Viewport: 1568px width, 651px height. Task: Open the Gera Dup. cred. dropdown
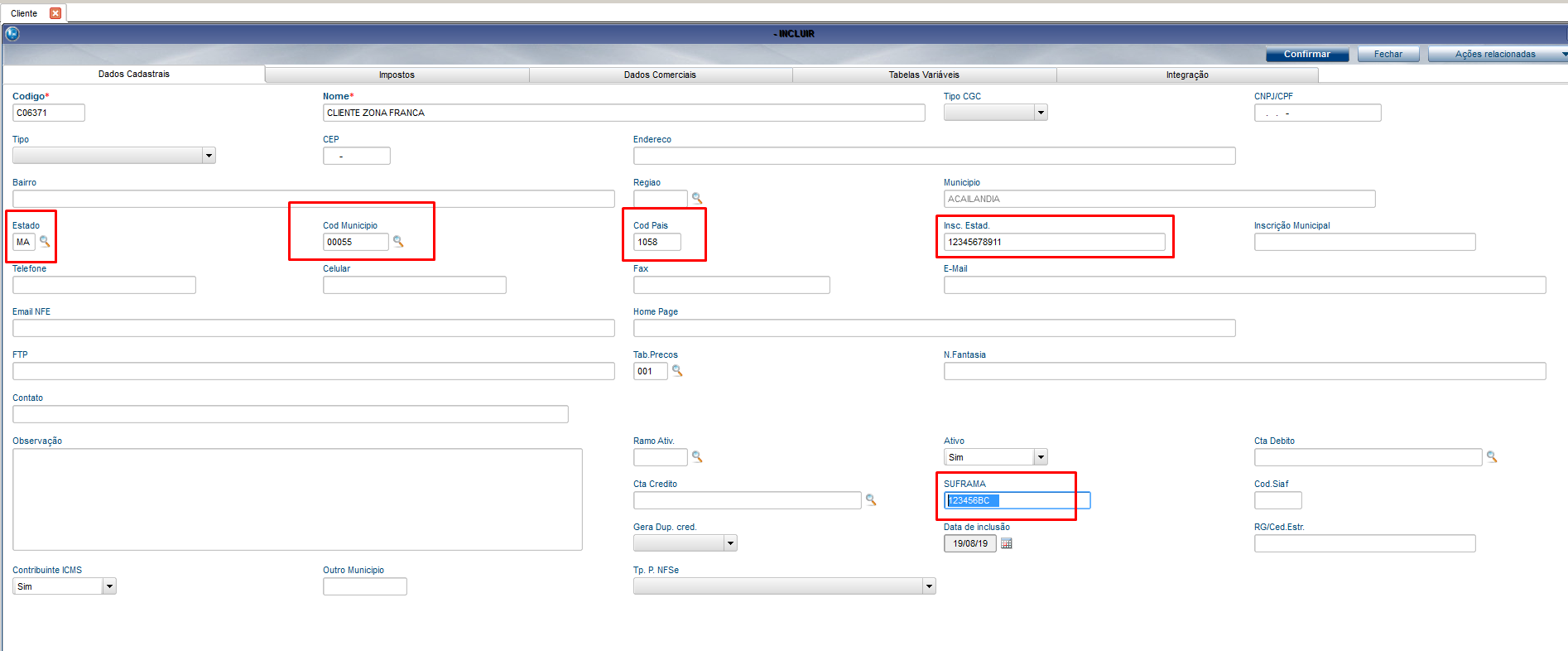click(x=730, y=543)
